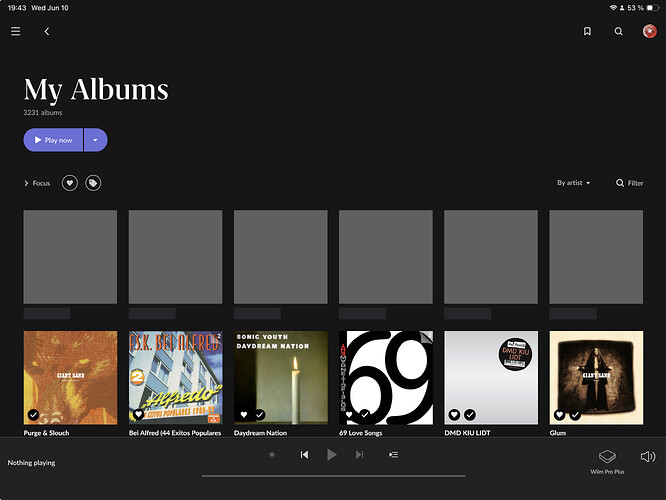Open the hamburger navigation menu
The image size is (666, 500).
[16, 31]
